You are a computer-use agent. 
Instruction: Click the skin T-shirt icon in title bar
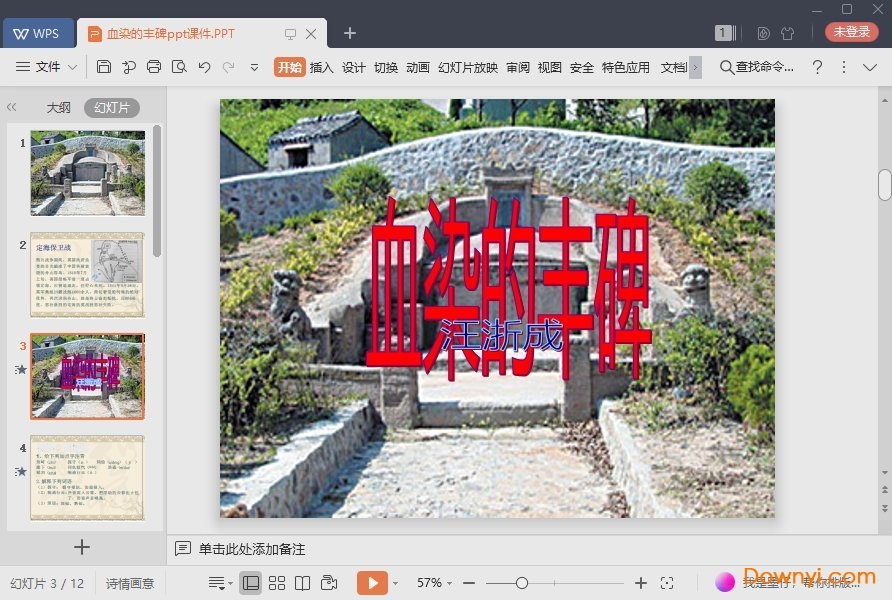coord(787,33)
